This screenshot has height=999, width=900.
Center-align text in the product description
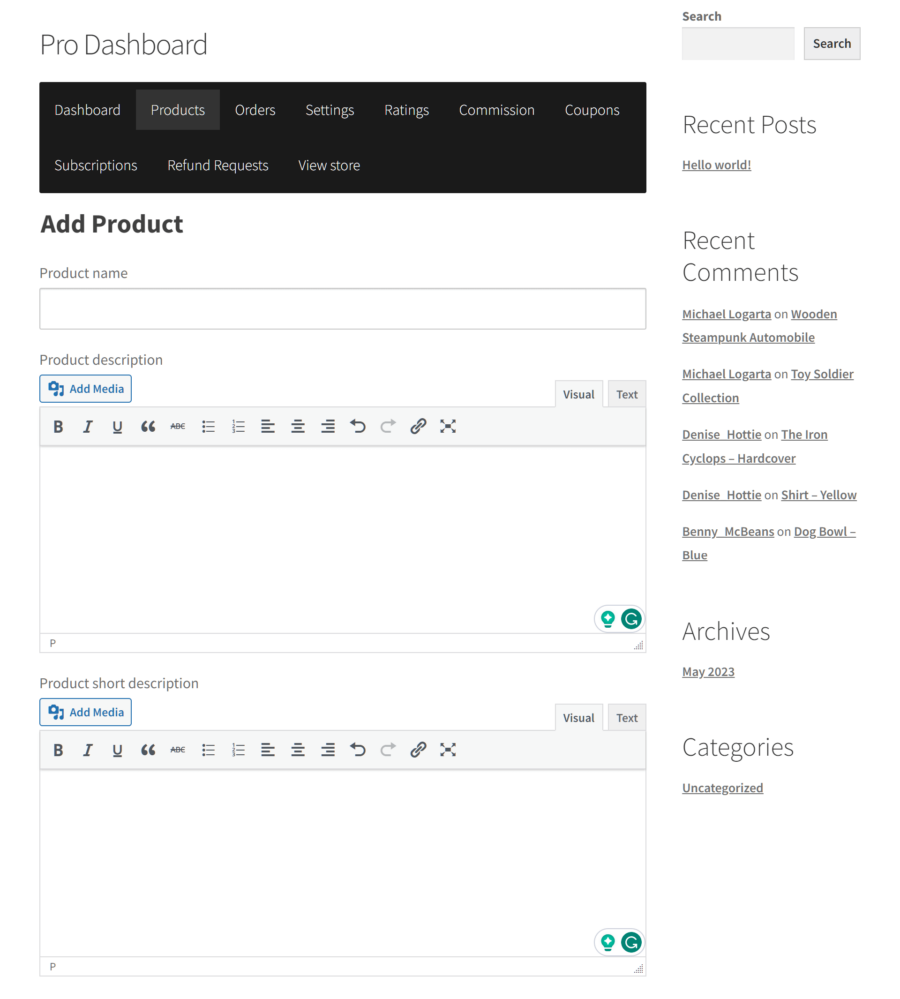(x=298, y=426)
